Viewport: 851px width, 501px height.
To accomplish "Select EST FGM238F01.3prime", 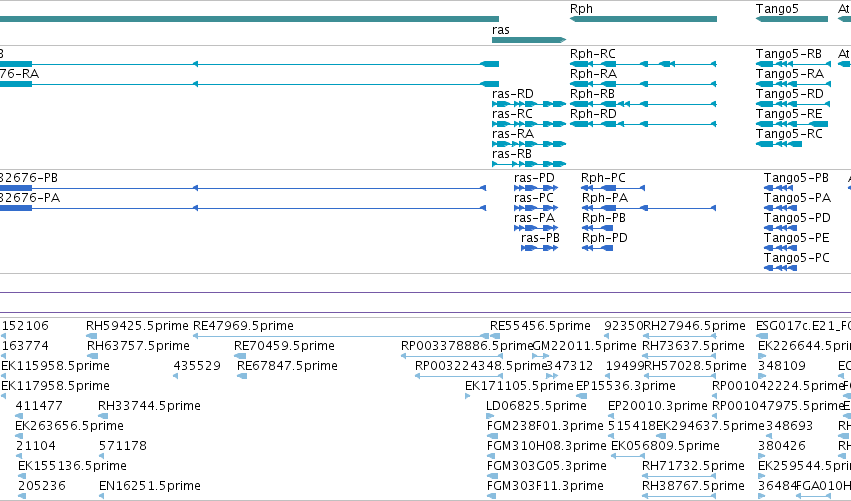I will click(x=545, y=426).
